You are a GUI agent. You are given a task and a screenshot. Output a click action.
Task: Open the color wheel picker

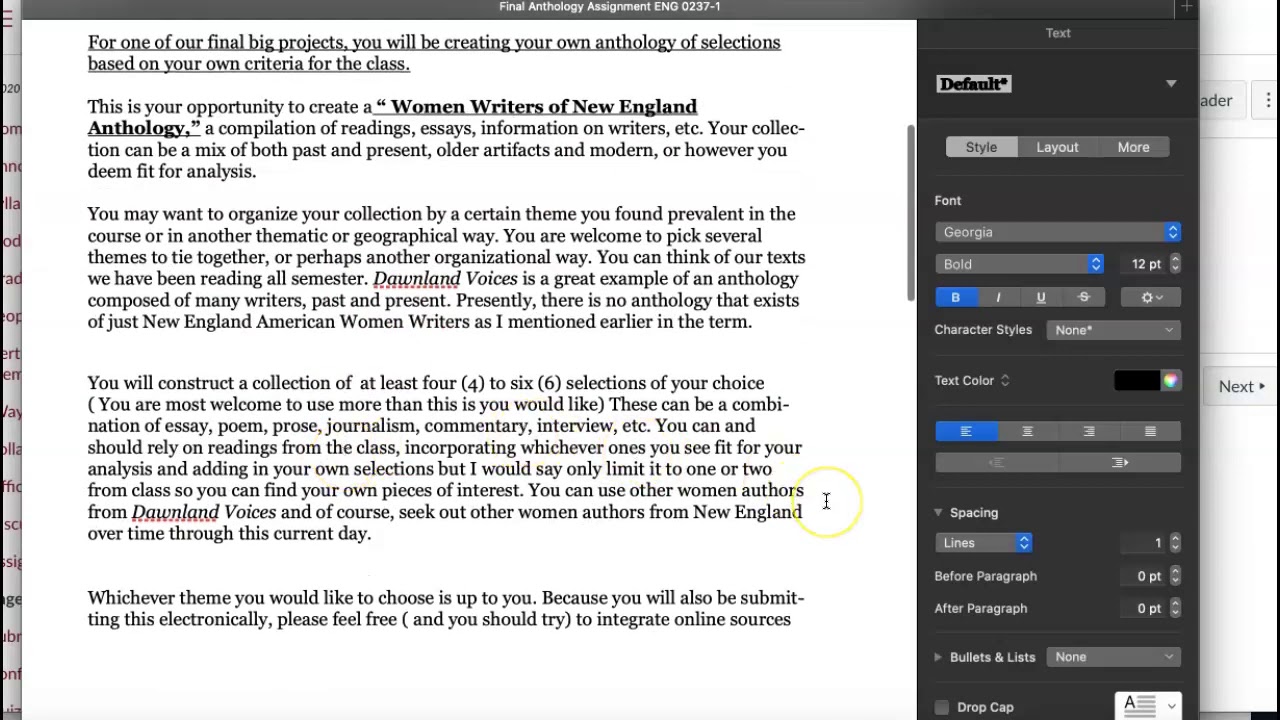(x=1171, y=380)
